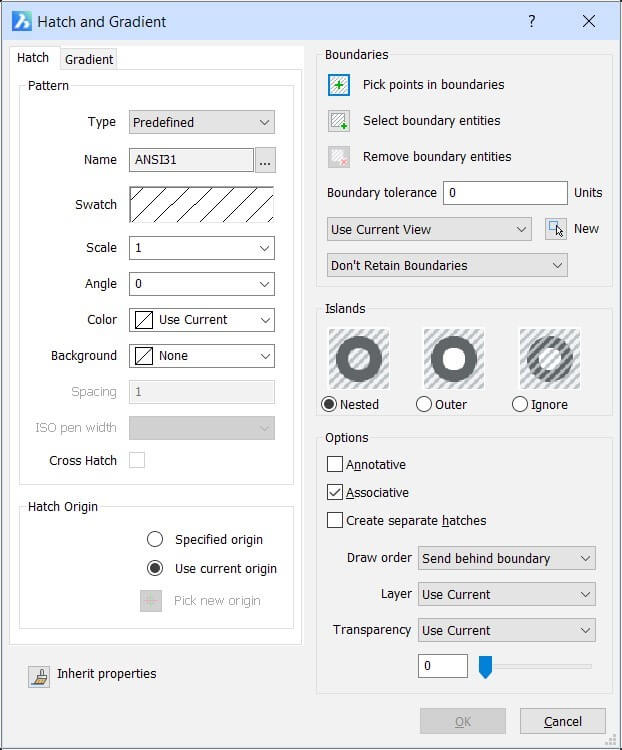Click the transparency value input box
The width and height of the screenshot is (622, 750).
[x=443, y=666]
